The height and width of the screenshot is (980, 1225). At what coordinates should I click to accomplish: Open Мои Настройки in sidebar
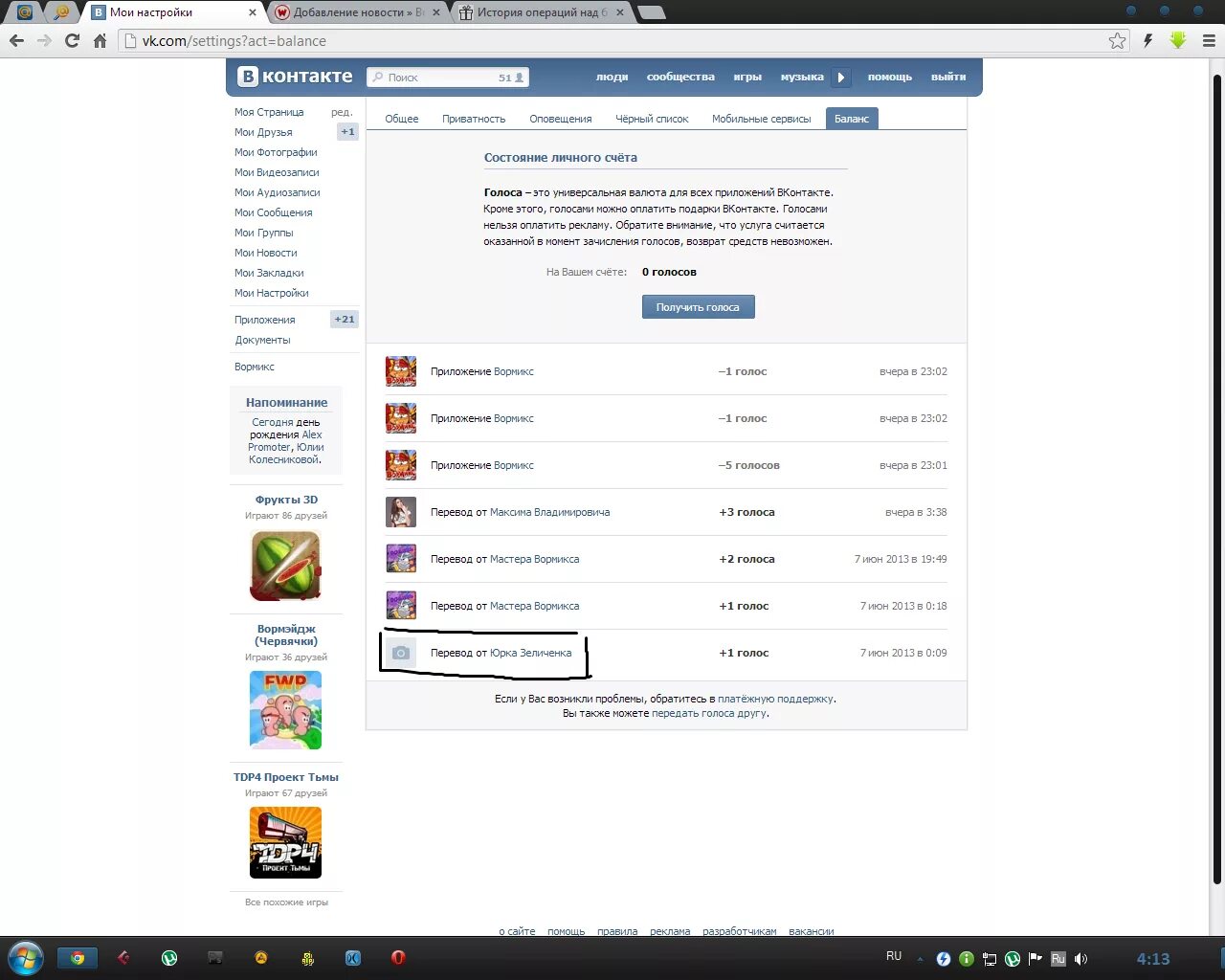click(x=271, y=293)
